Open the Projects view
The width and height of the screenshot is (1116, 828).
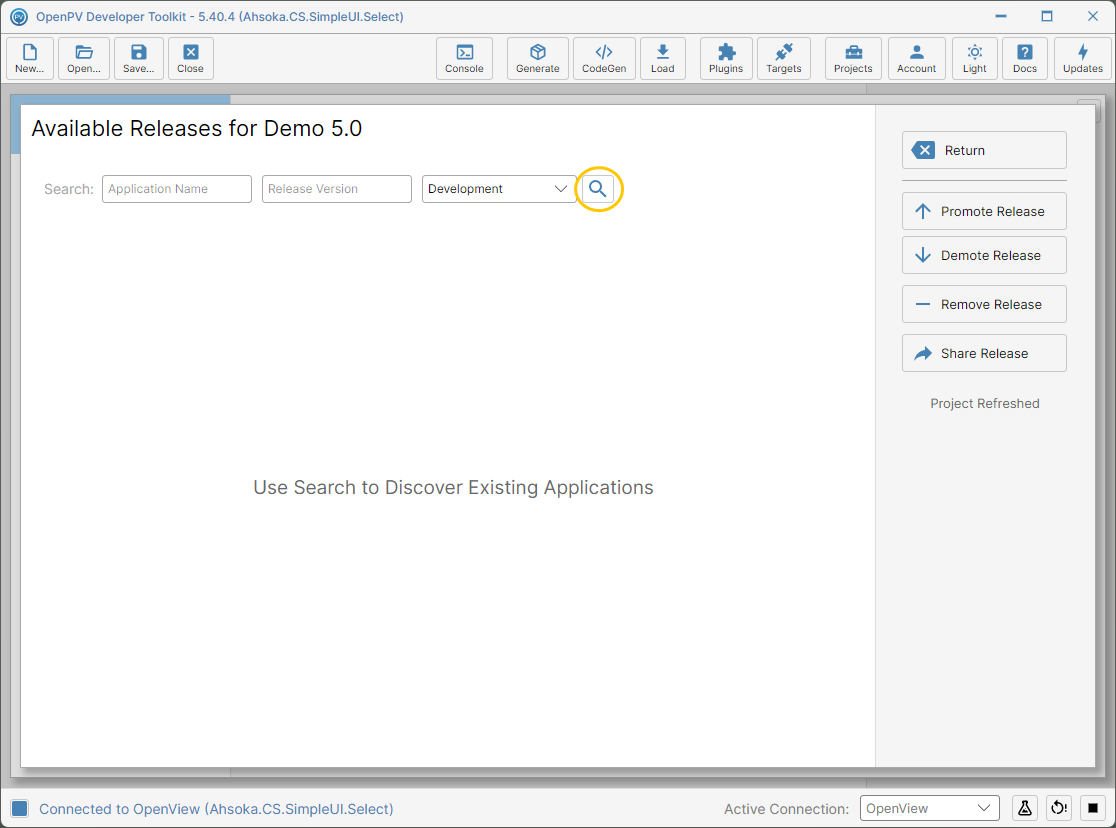853,58
